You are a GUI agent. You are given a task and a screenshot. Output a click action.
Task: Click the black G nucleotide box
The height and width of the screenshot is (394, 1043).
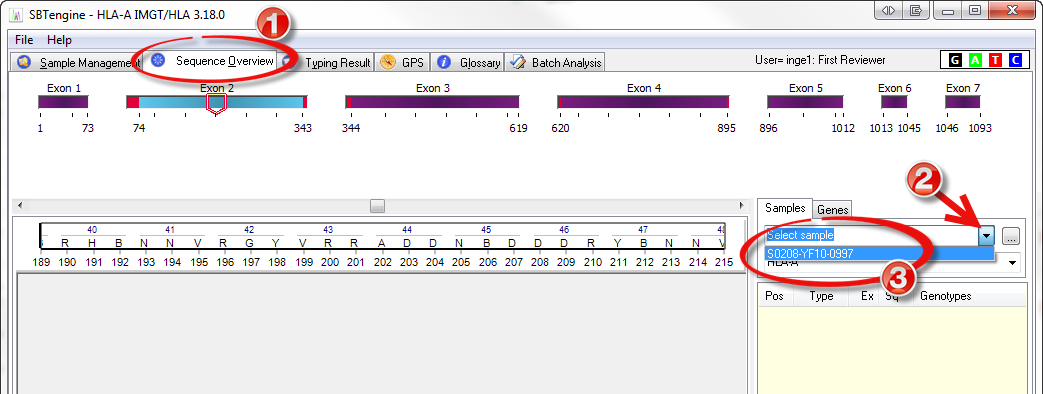click(x=955, y=60)
